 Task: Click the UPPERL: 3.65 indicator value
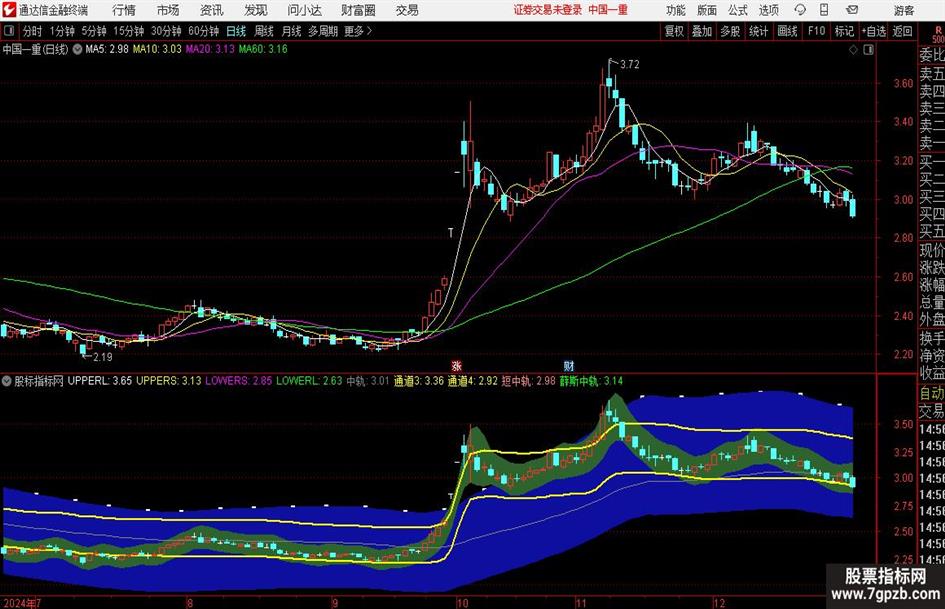coord(100,381)
